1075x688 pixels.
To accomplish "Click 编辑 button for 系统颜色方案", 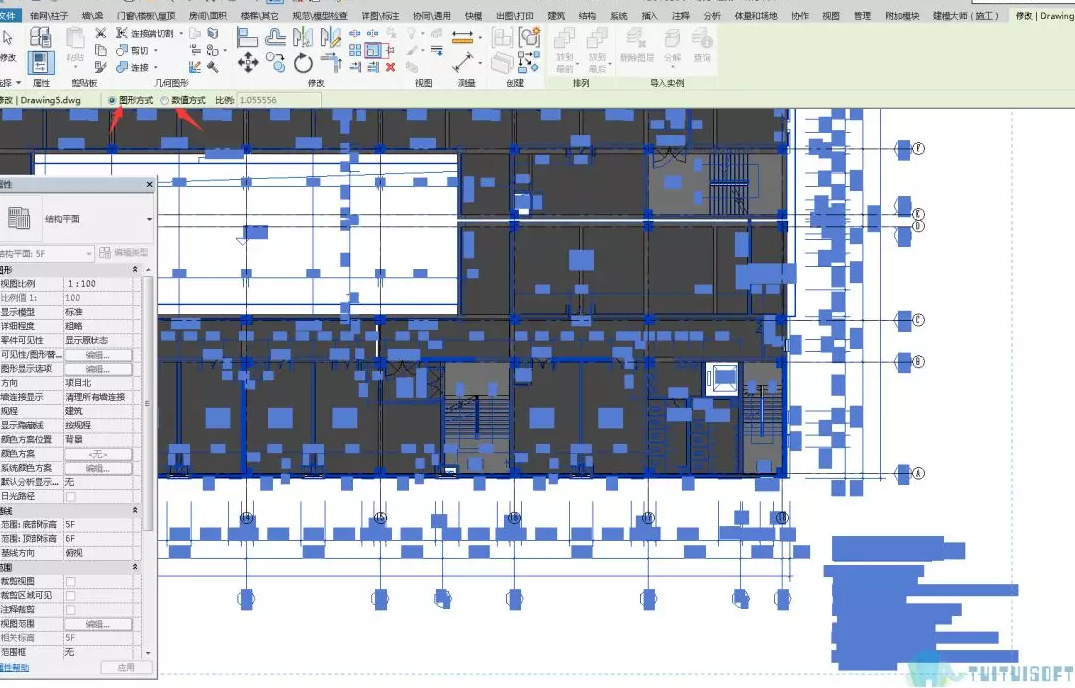I will (x=98, y=469).
